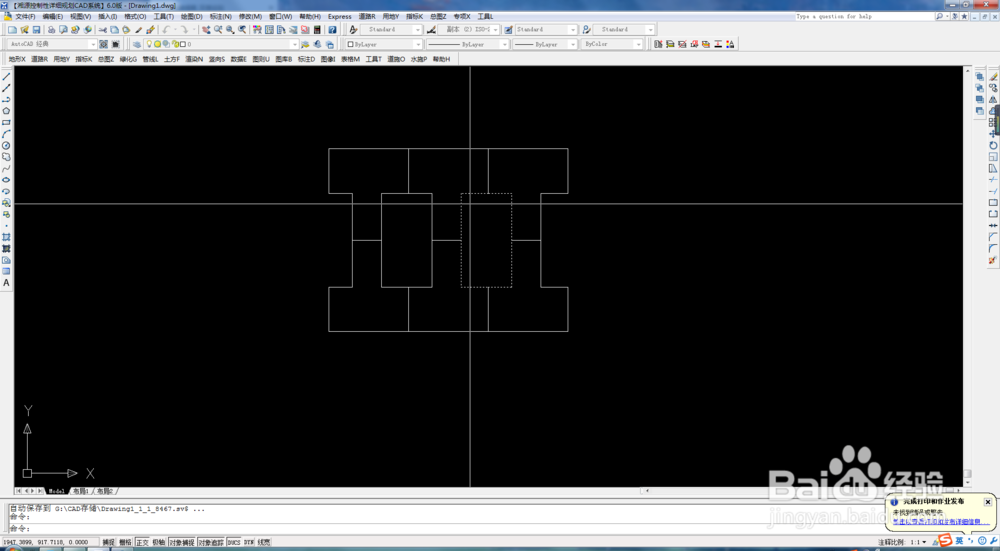
Task: Open the 土方F toolbar menu
Action: tap(172, 59)
